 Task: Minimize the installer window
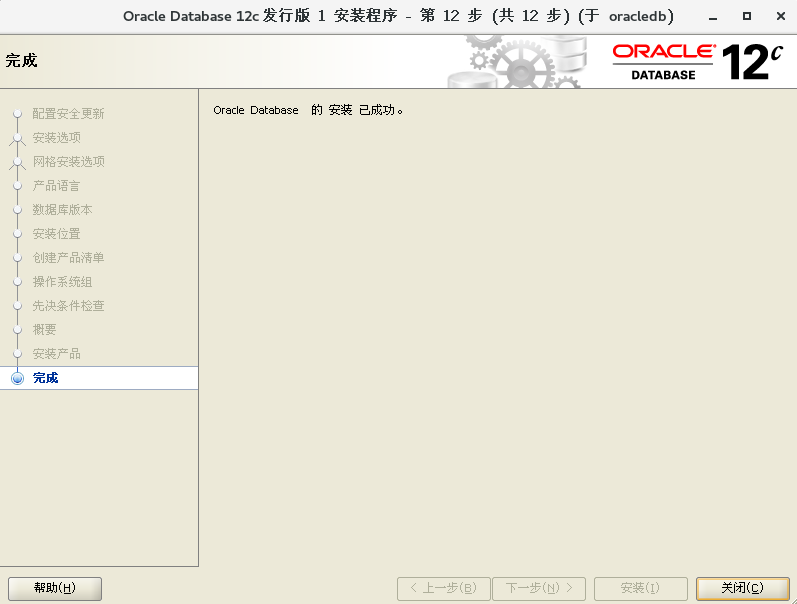coord(713,17)
